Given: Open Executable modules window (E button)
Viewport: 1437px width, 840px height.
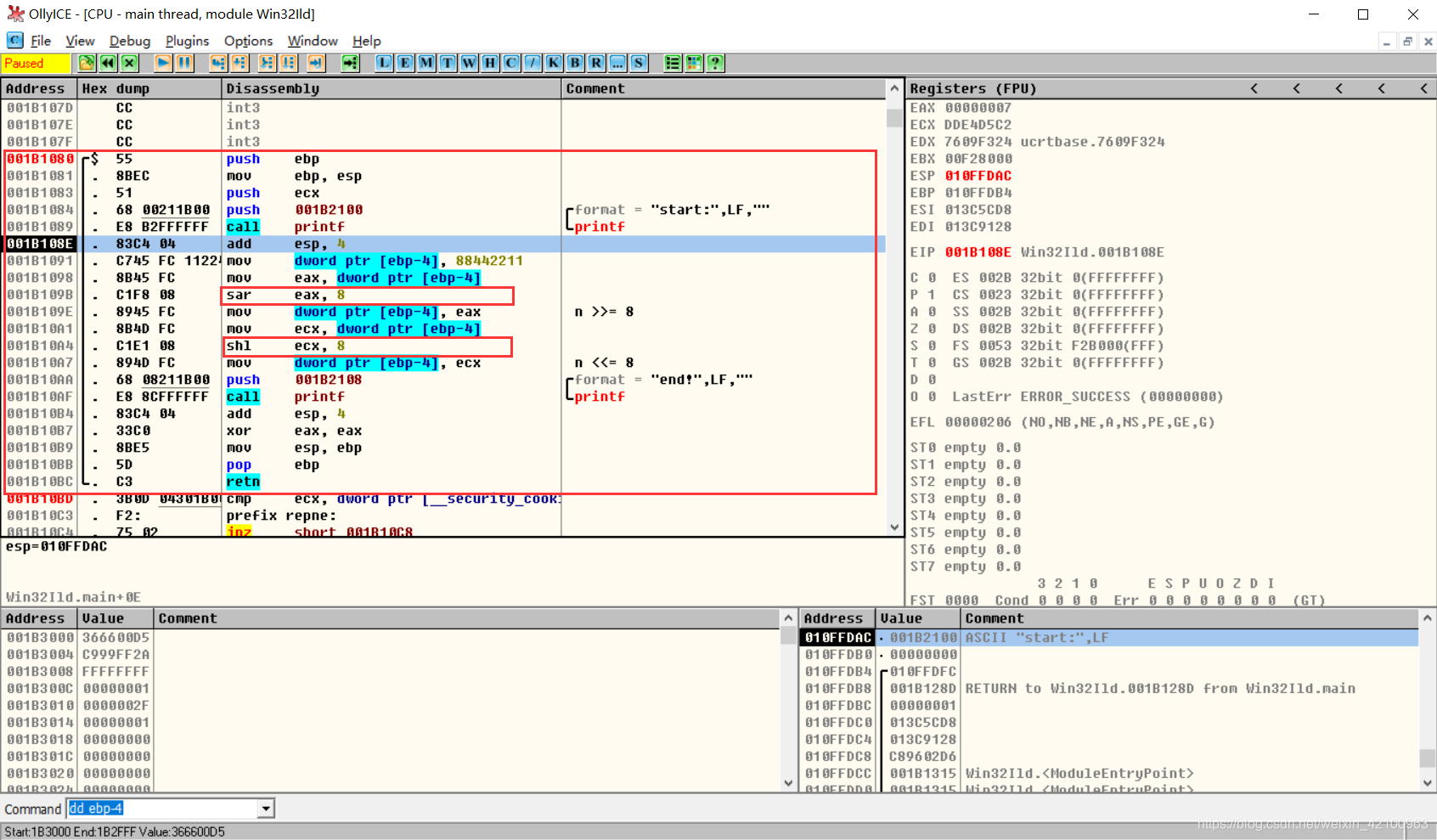Looking at the screenshot, I should [405, 63].
